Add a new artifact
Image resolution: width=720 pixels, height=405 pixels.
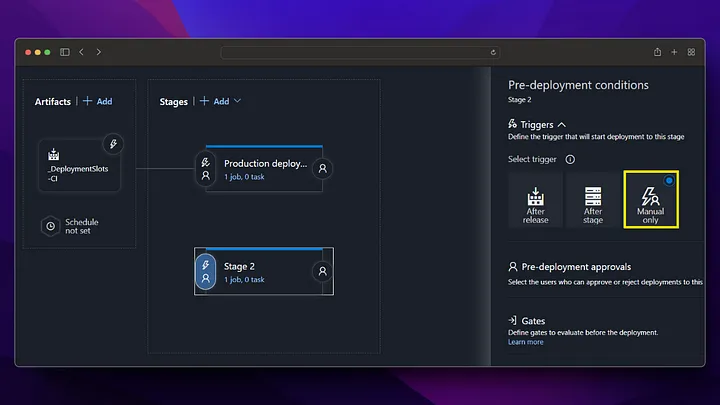(98, 101)
